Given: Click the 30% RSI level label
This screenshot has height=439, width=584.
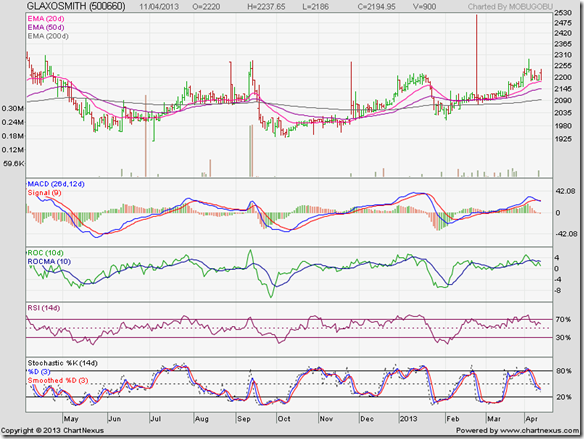Looking at the screenshot, I should click(563, 337).
